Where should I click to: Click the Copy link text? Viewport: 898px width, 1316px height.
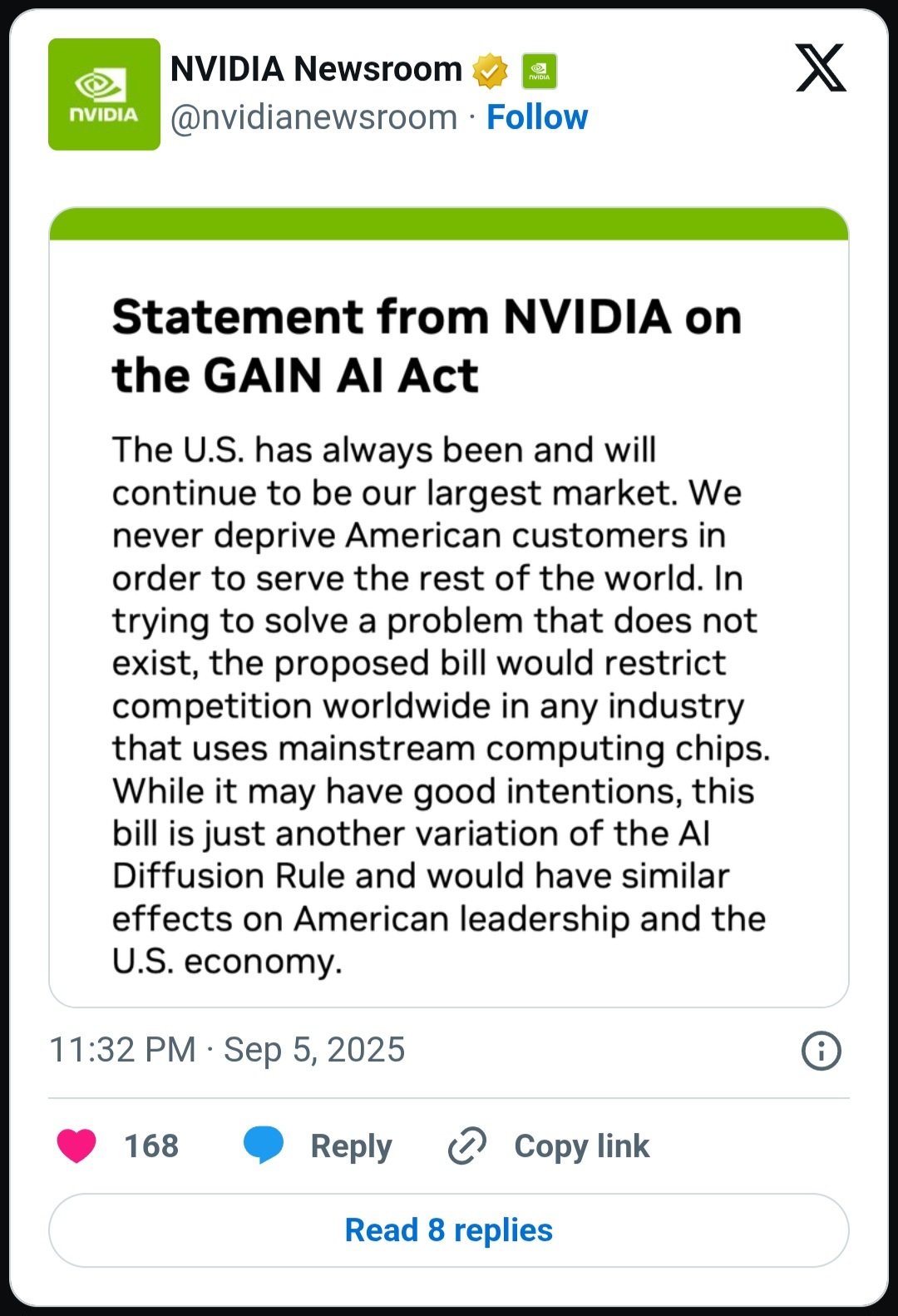(582, 1146)
